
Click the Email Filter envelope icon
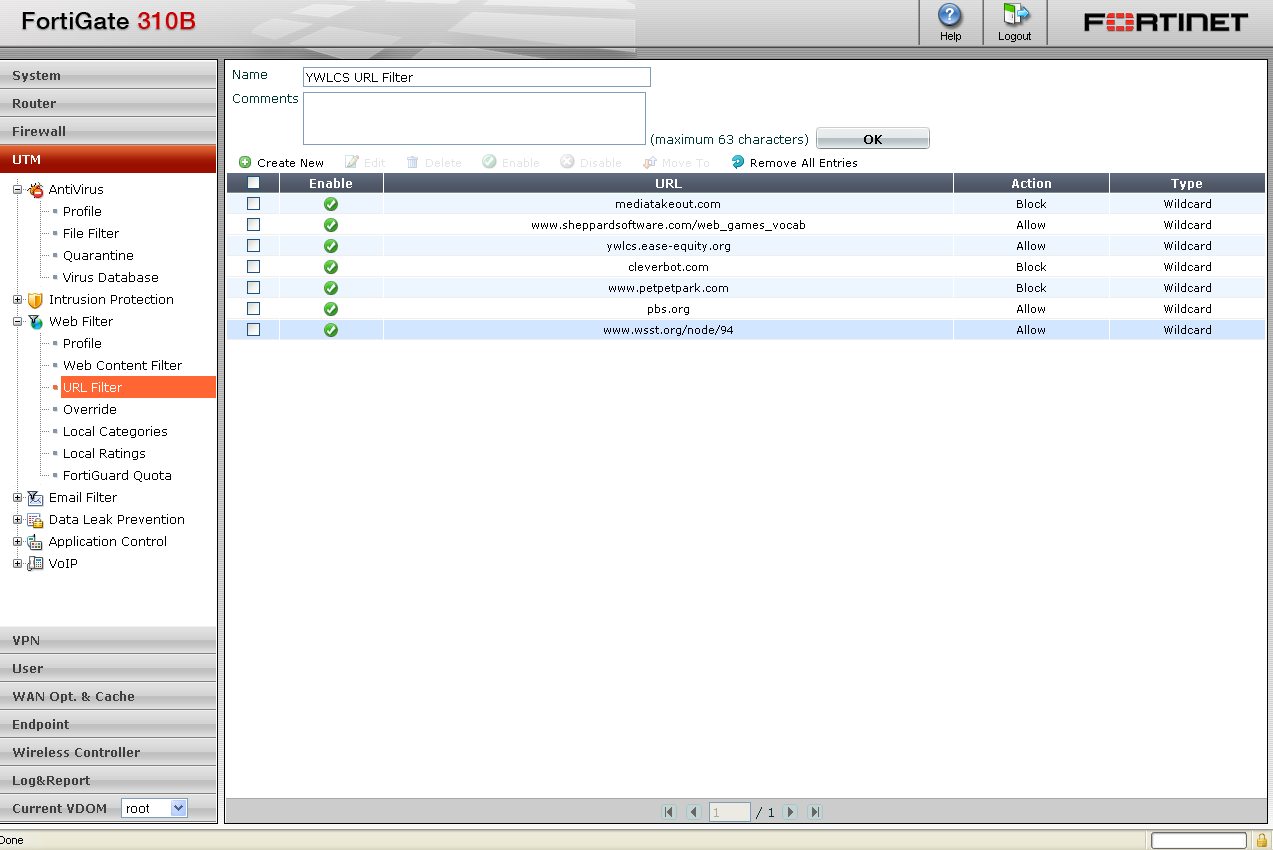coord(36,497)
